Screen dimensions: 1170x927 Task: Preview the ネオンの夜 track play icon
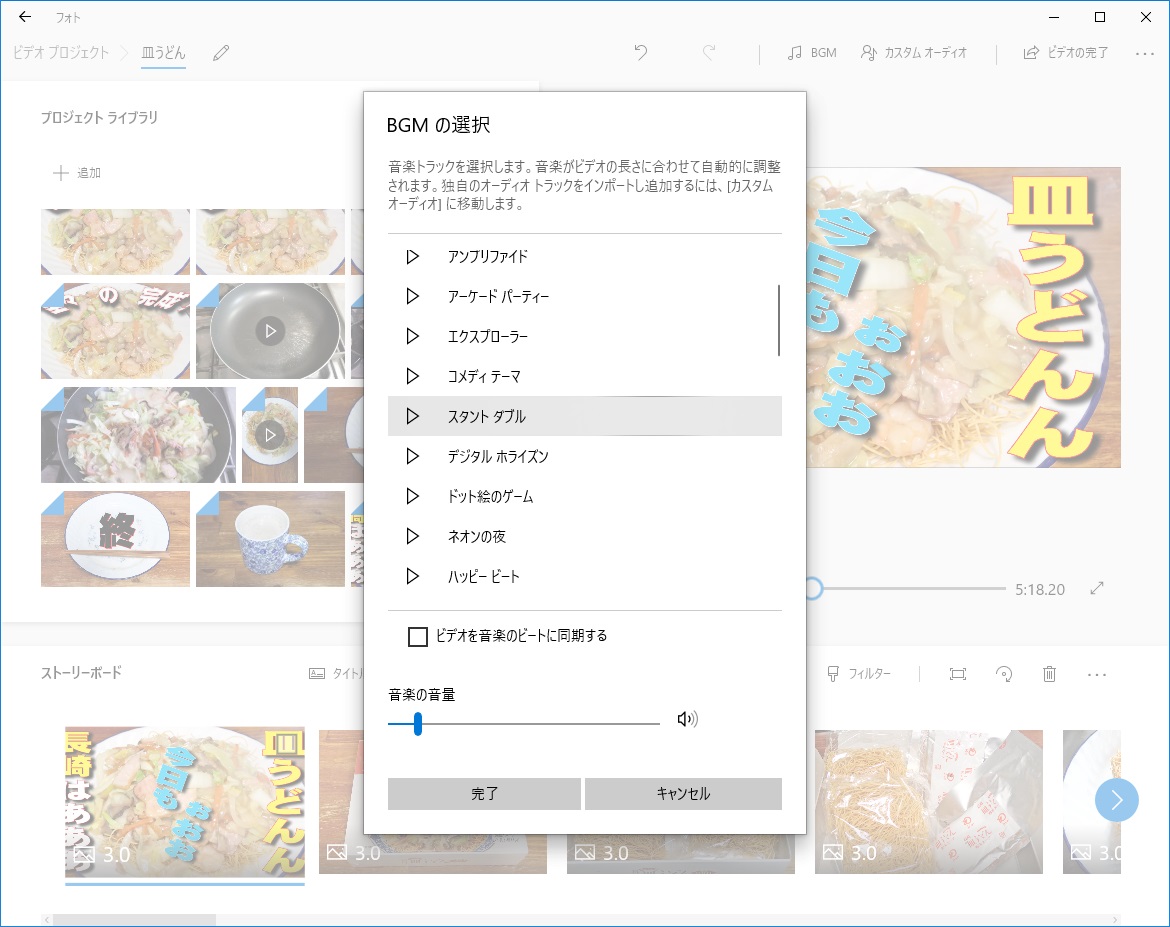point(412,536)
